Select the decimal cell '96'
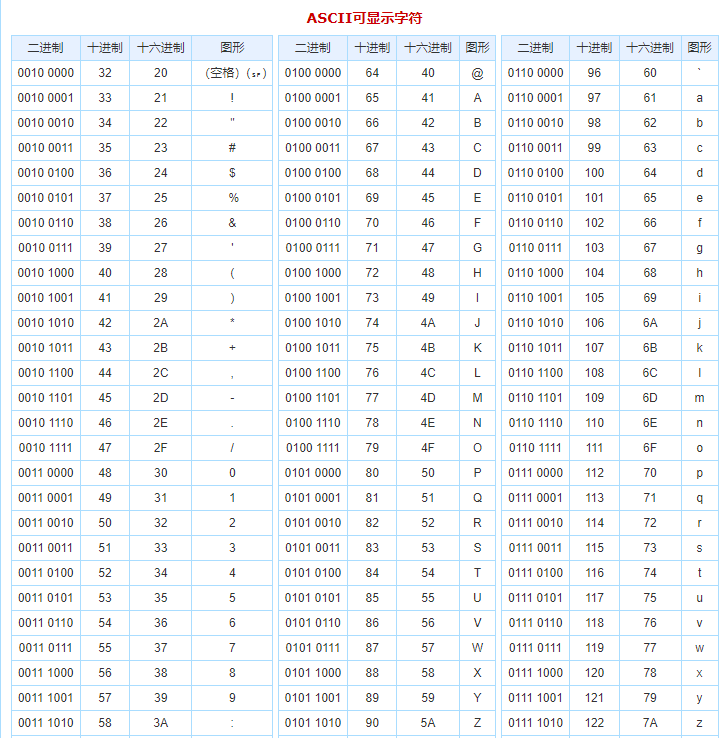726x738 pixels. click(x=594, y=73)
